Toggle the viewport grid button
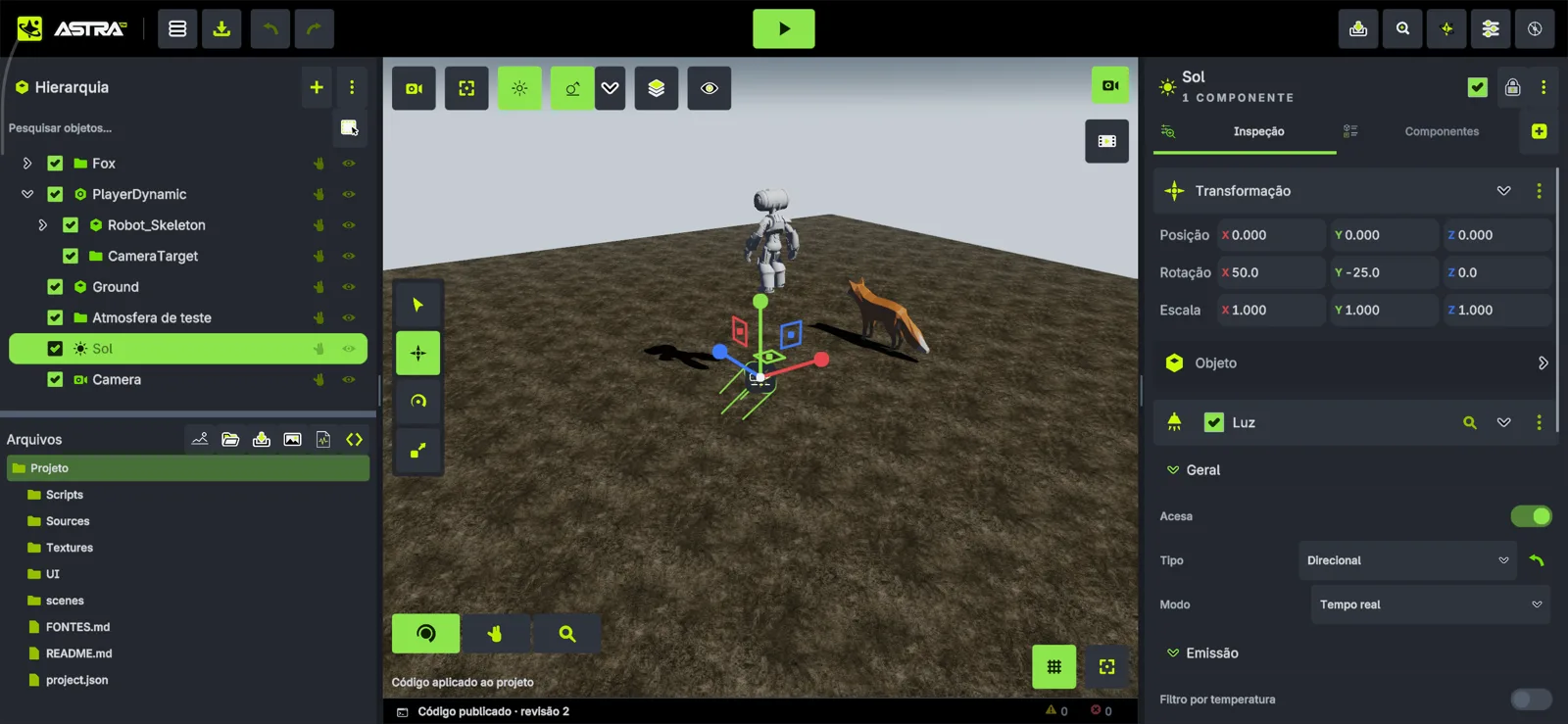Screen dimensions: 1568x724 (1053, 666)
